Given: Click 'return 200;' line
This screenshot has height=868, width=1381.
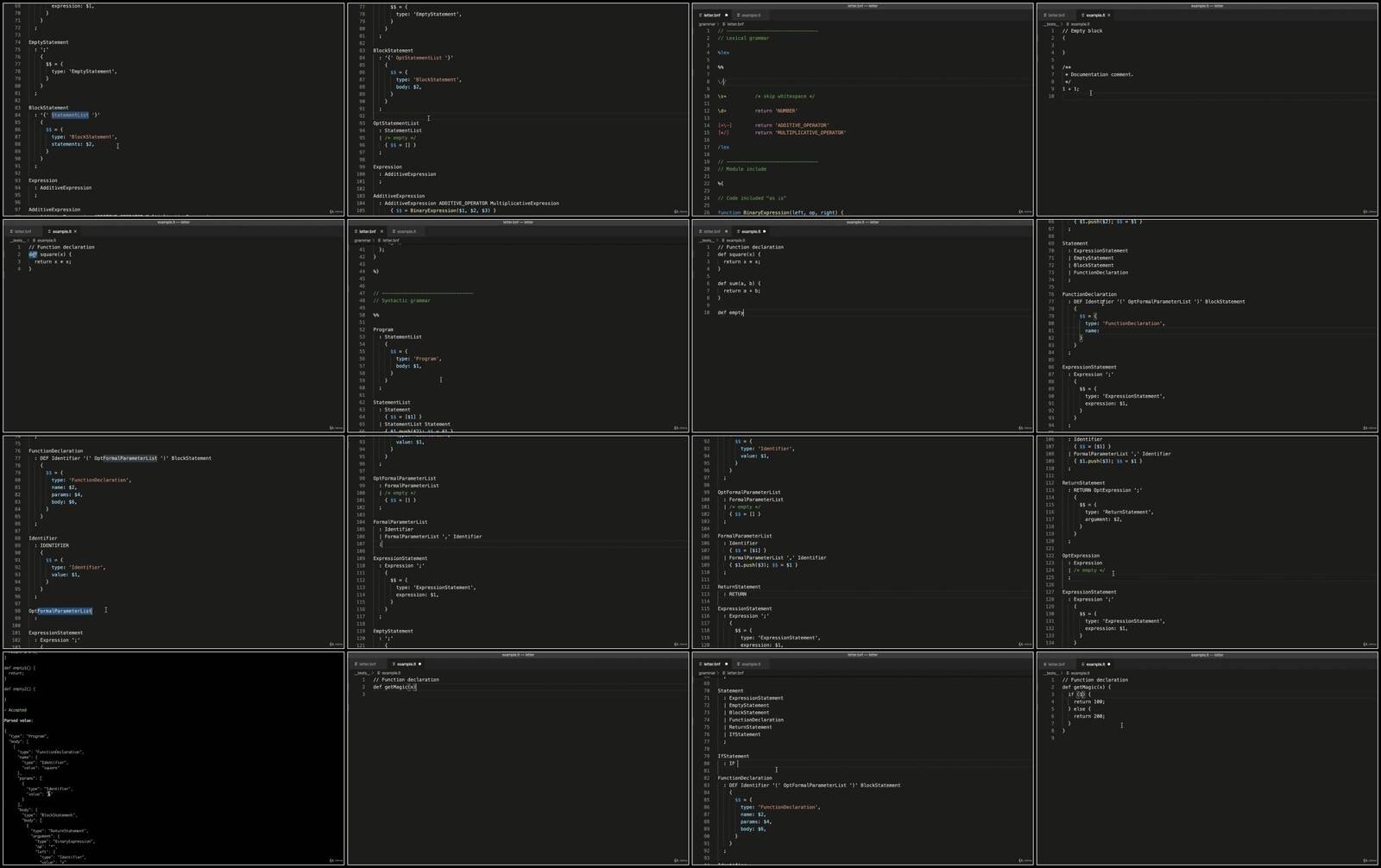Looking at the screenshot, I should (1088, 716).
